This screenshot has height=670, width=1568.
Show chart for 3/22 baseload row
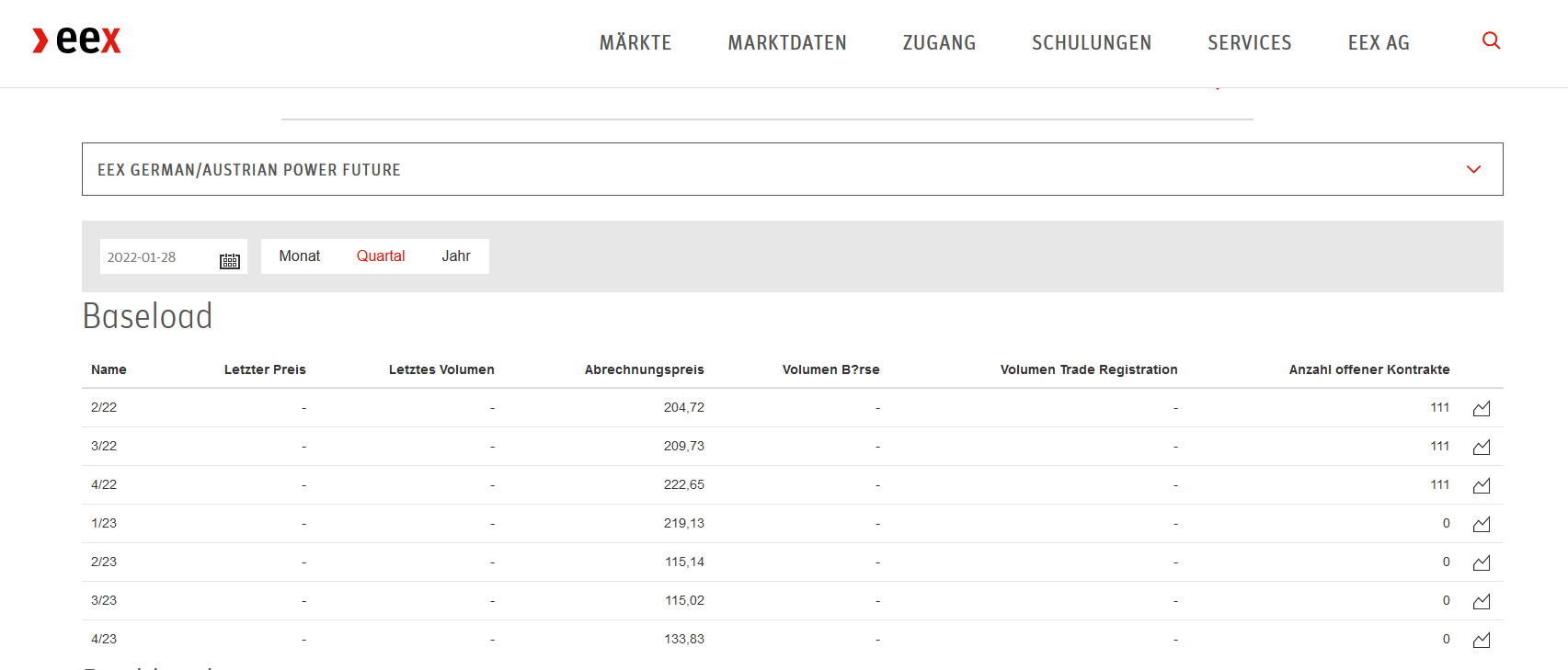[1482, 447]
